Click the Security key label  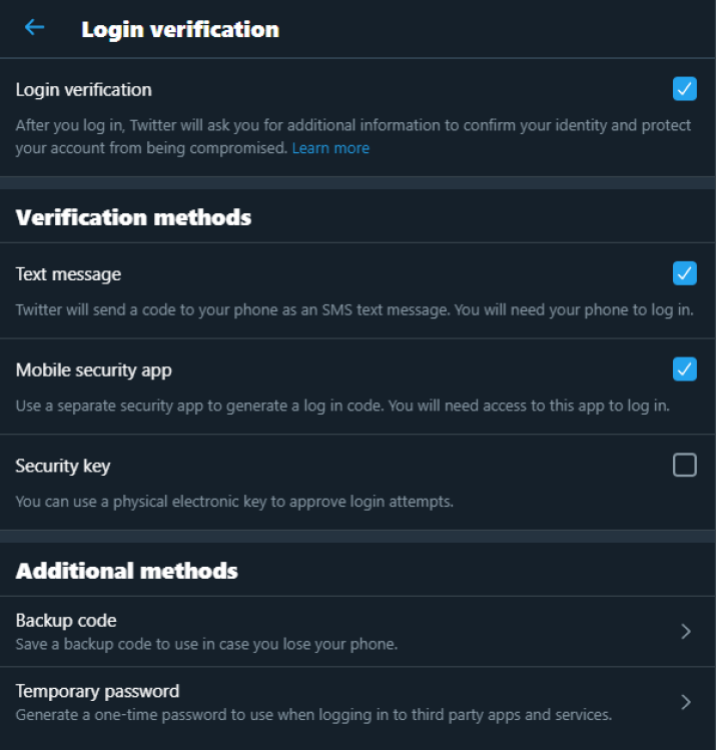click(63, 466)
